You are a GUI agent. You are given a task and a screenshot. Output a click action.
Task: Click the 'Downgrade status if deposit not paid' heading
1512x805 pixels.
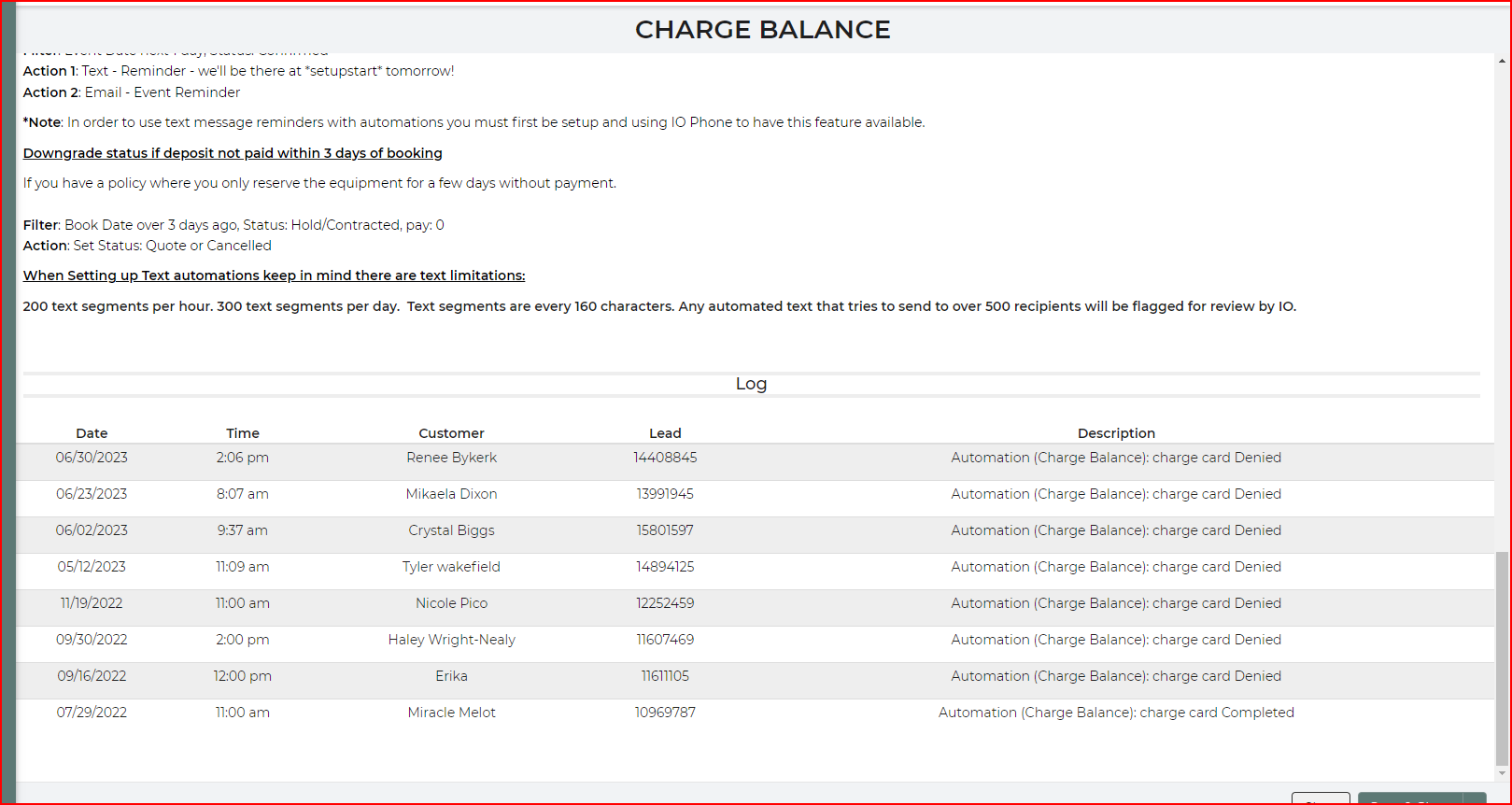[x=233, y=153]
